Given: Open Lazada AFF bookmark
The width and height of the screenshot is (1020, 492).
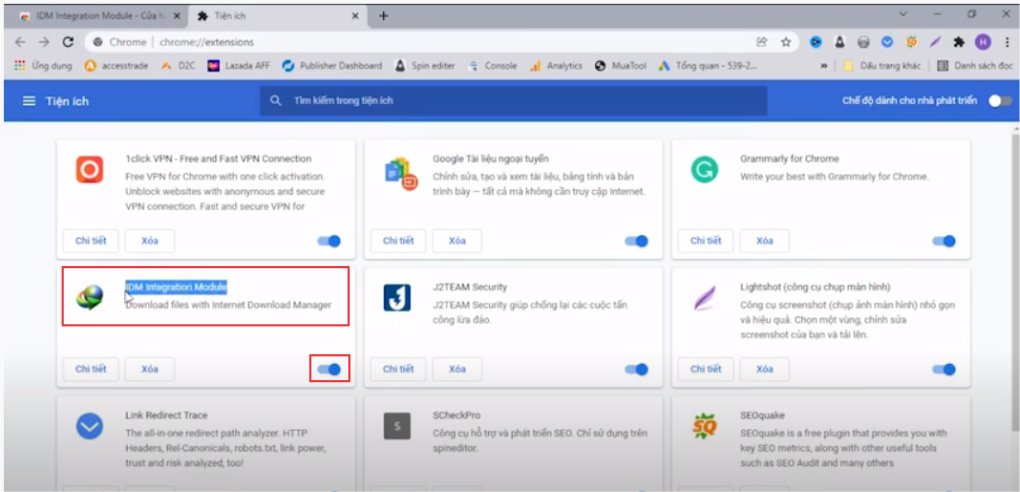Looking at the screenshot, I should pyautogui.click(x=238, y=66).
